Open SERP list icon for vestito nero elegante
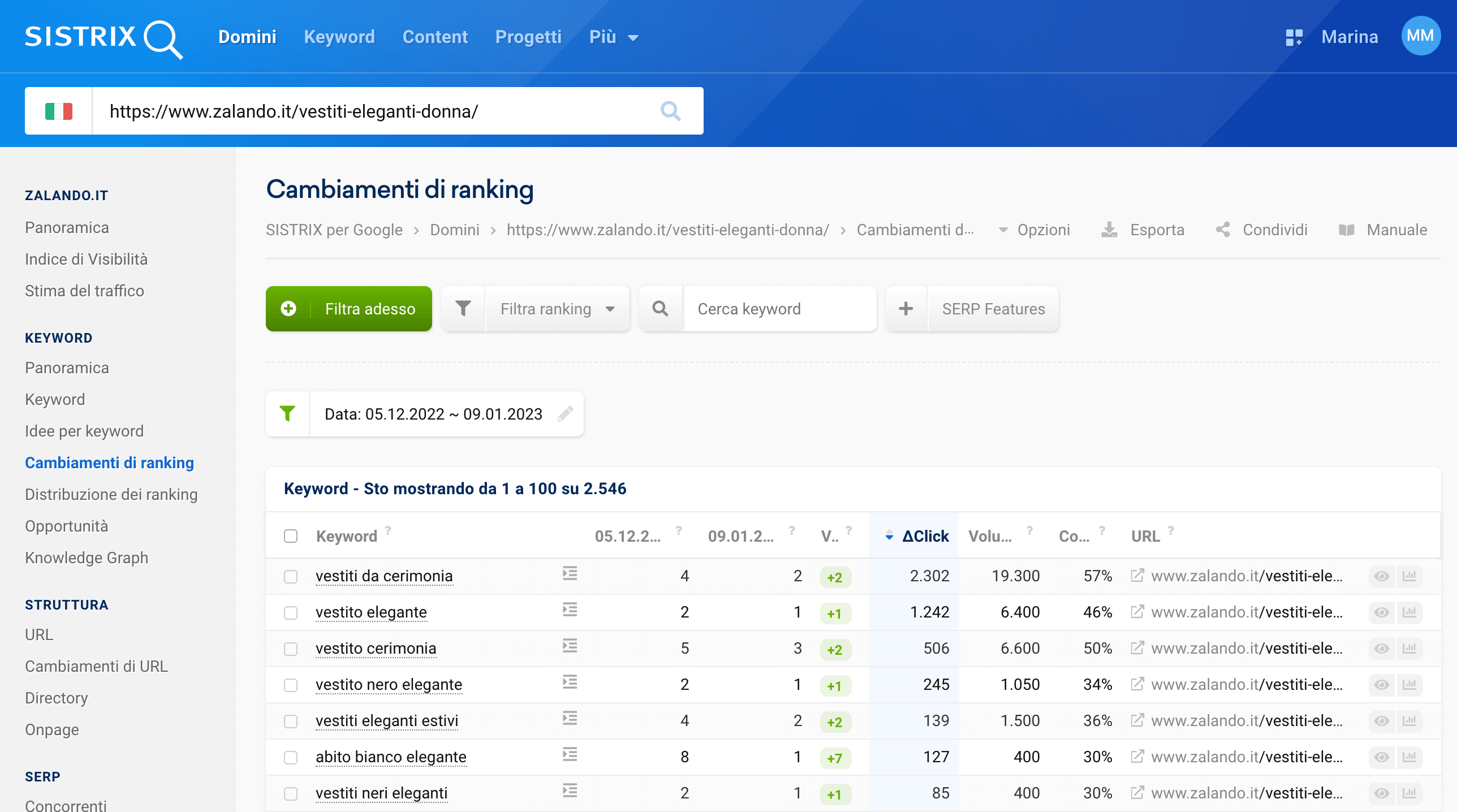This screenshot has width=1457, height=812. click(570, 683)
